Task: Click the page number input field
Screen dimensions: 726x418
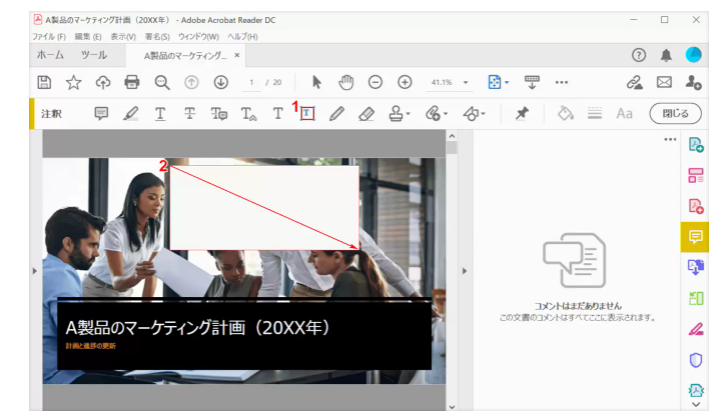Action: 254,82
